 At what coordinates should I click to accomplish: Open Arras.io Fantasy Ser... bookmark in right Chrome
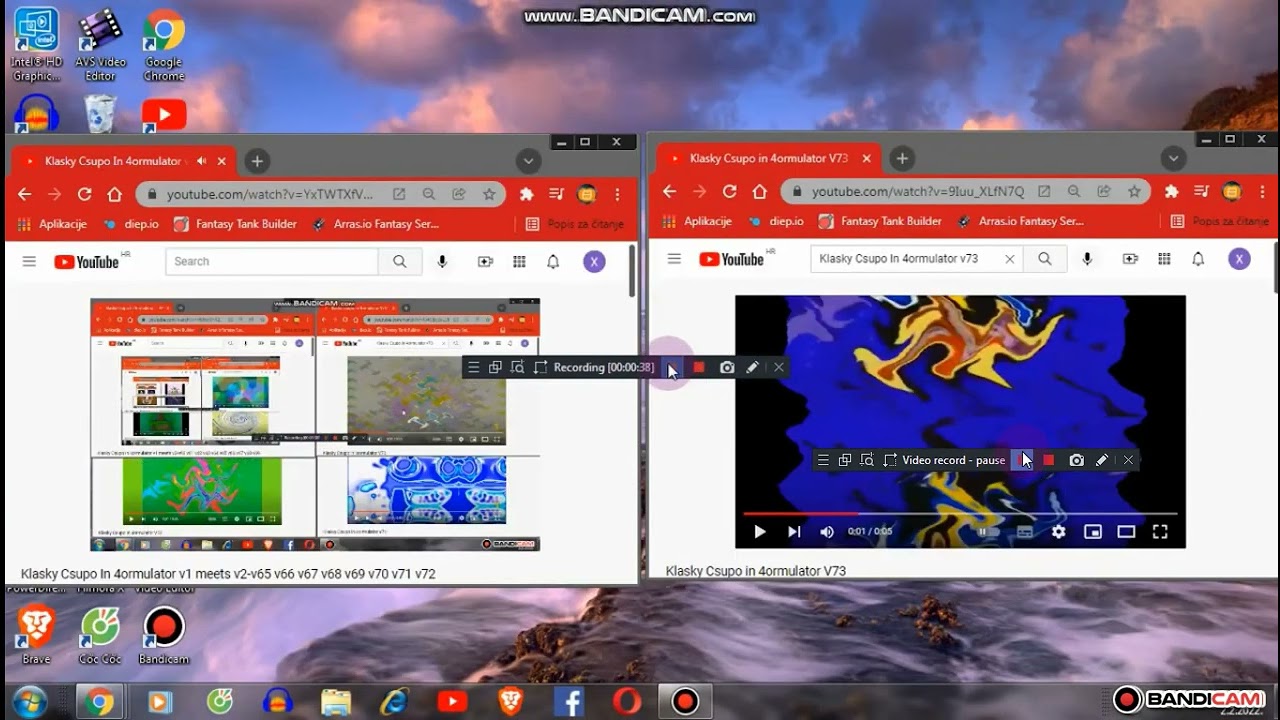[1020, 221]
